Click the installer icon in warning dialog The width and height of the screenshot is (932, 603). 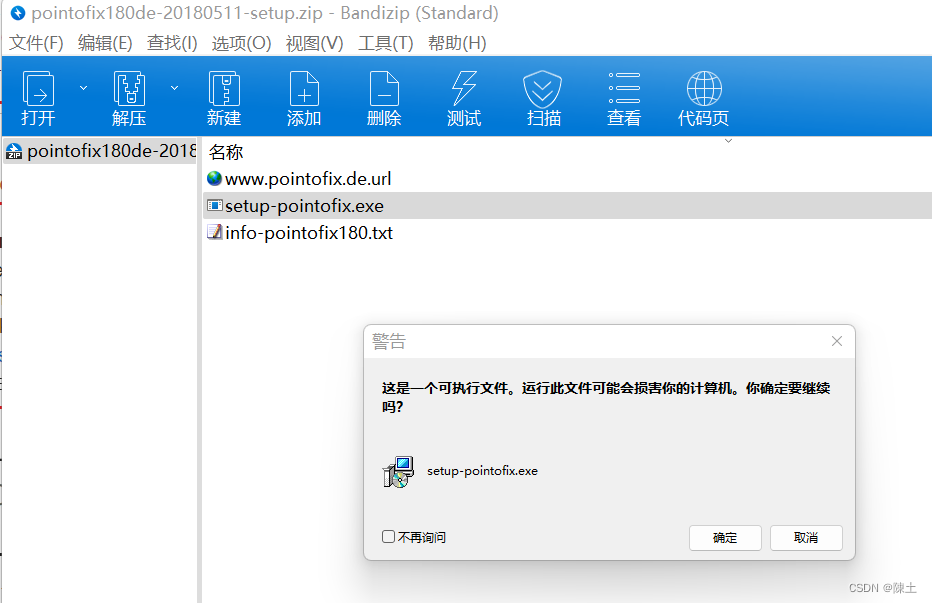pyautogui.click(x=398, y=472)
